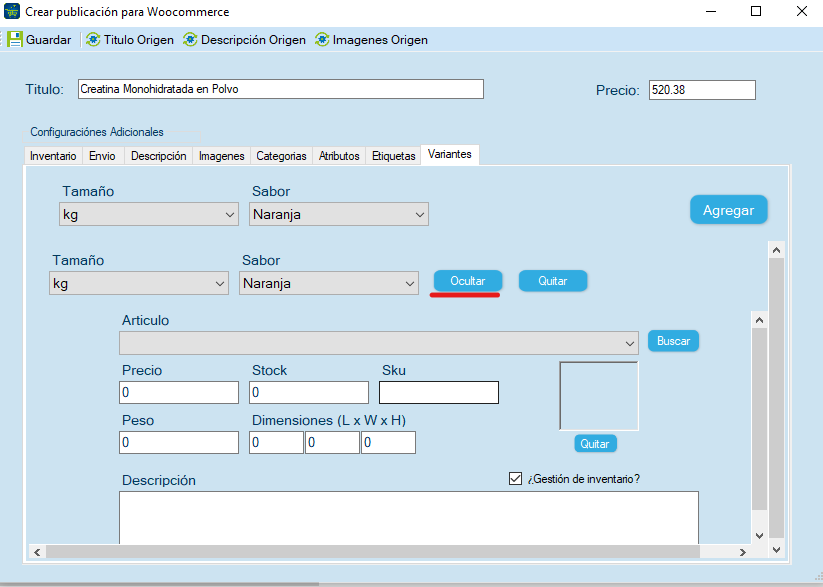
Task: Click the Stock input field
Action: click(x=309, y=392)
